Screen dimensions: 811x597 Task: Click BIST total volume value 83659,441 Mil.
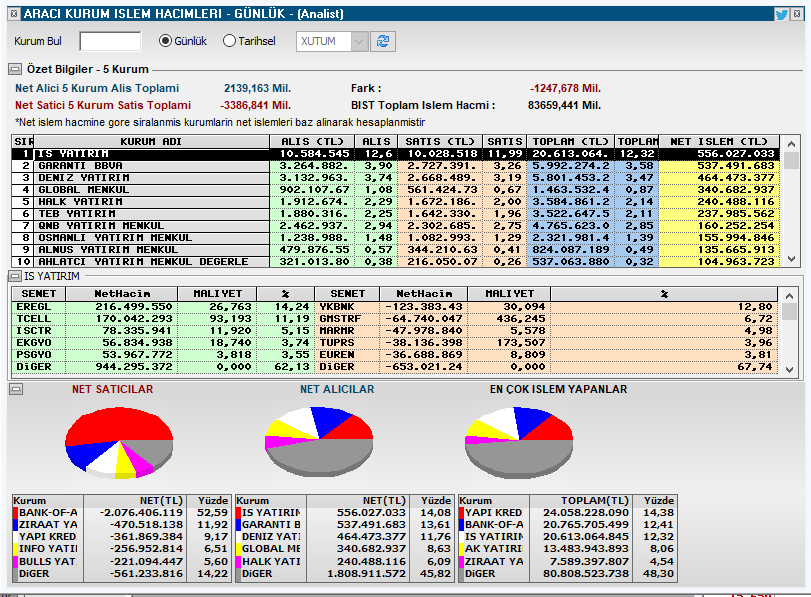[x=564, y=106]
